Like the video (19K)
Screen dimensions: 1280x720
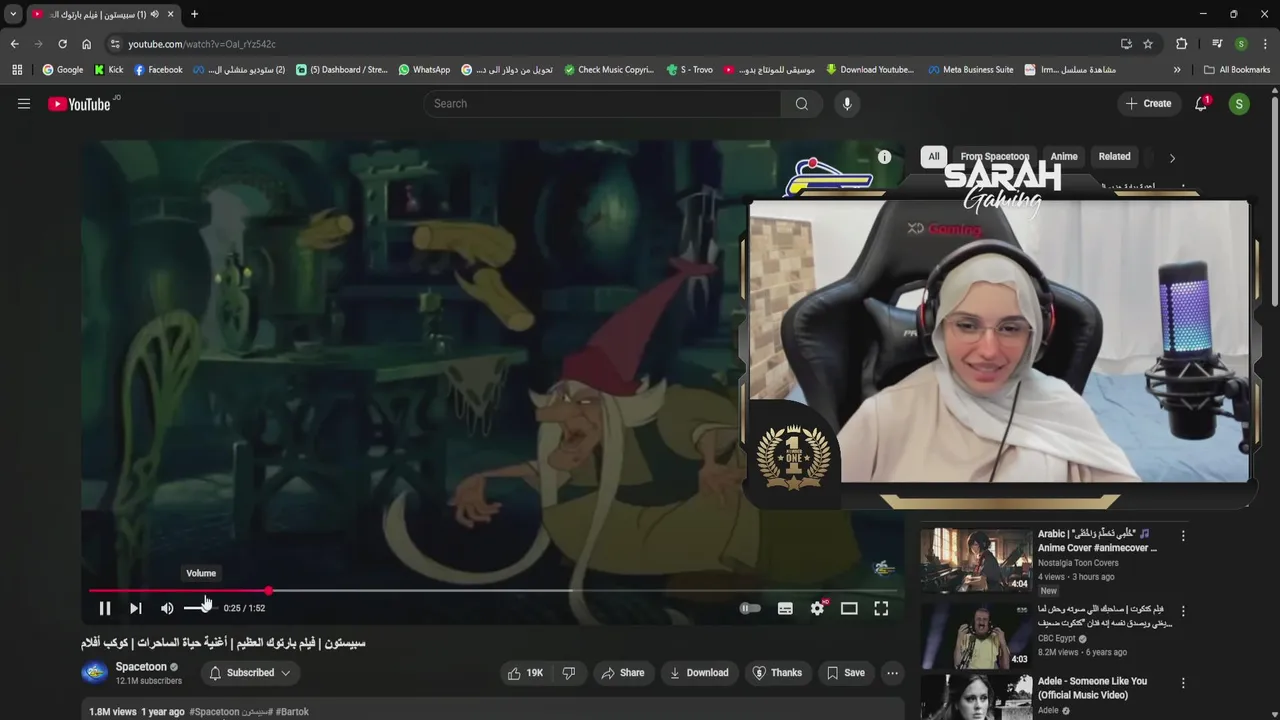tap(526, 673)
